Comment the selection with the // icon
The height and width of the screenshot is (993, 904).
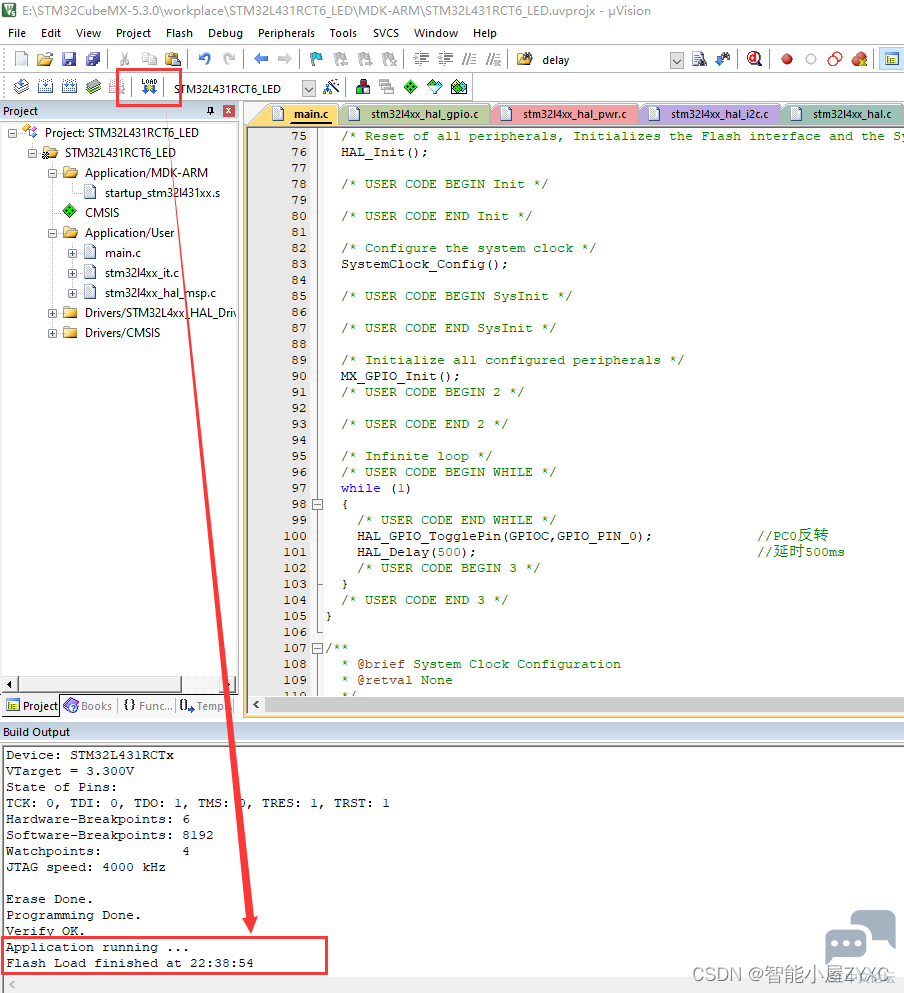(x=469, y=59)
